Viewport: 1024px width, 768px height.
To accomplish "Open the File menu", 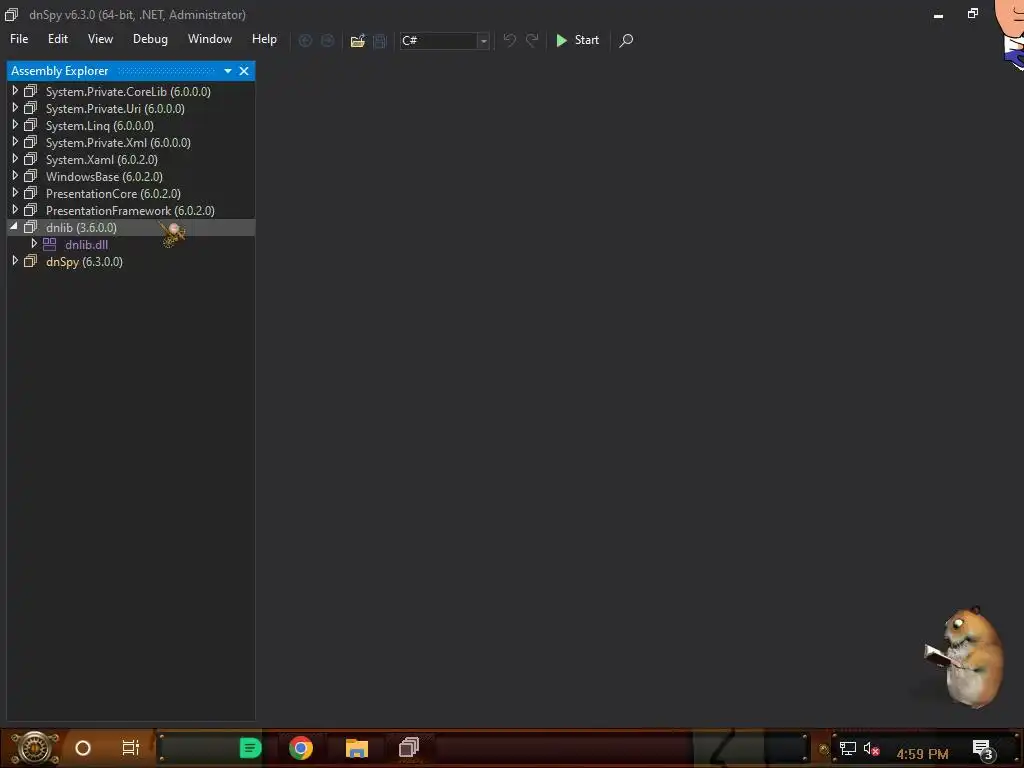I will coord(19,39).
